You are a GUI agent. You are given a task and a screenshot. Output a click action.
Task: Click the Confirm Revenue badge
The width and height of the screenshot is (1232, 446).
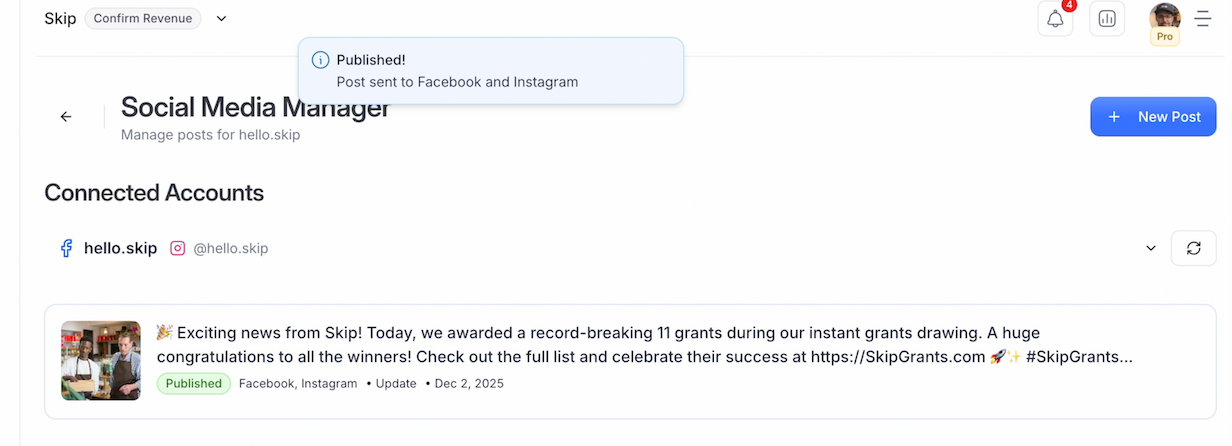tap(143, 18)
